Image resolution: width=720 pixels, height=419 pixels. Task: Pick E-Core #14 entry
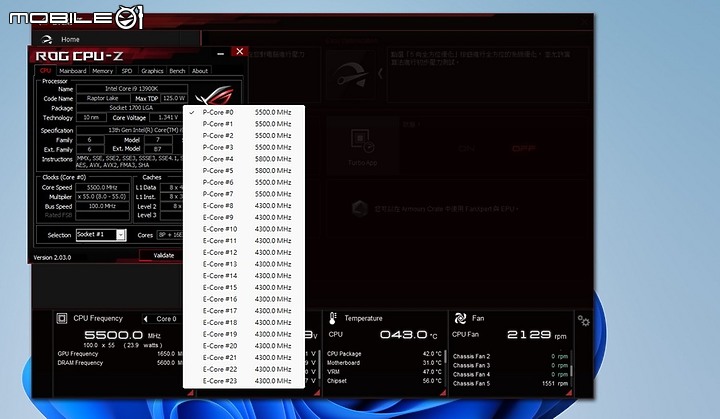coord(243,276)
